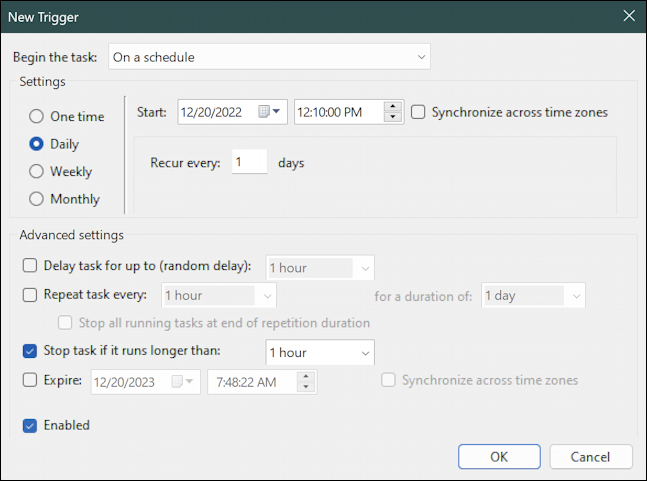This screenshot has height=481, width=647.
Task: Click the OK button
Action: pos(499,457)
